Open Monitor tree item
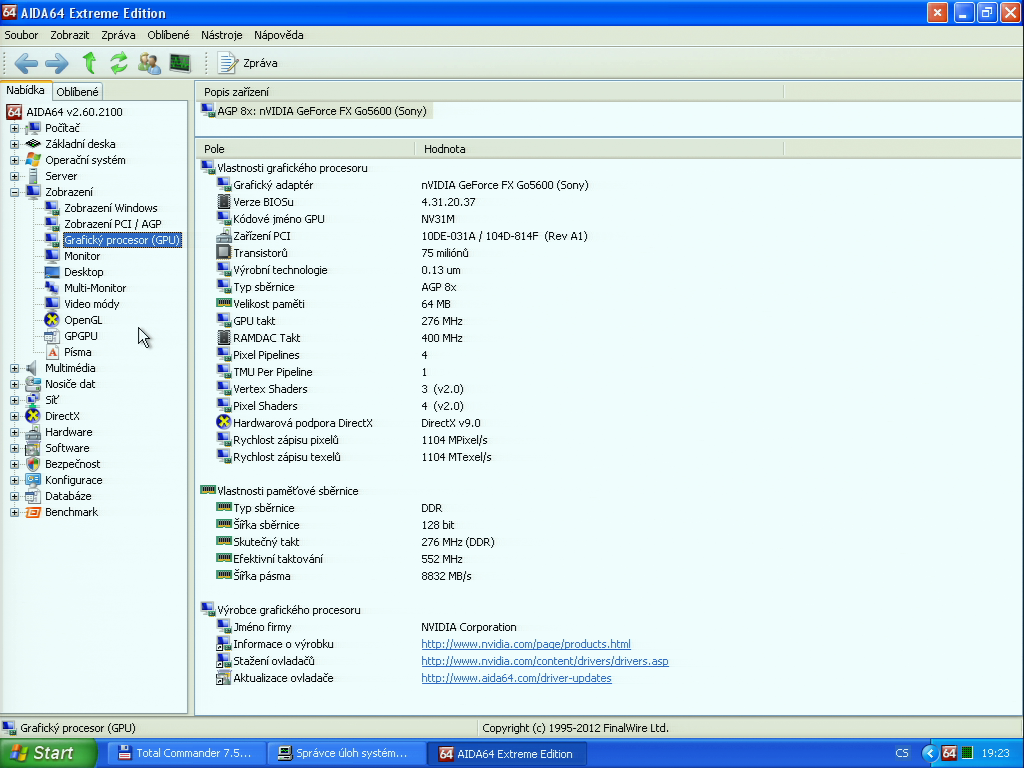1024x768 pixels. 82,256
